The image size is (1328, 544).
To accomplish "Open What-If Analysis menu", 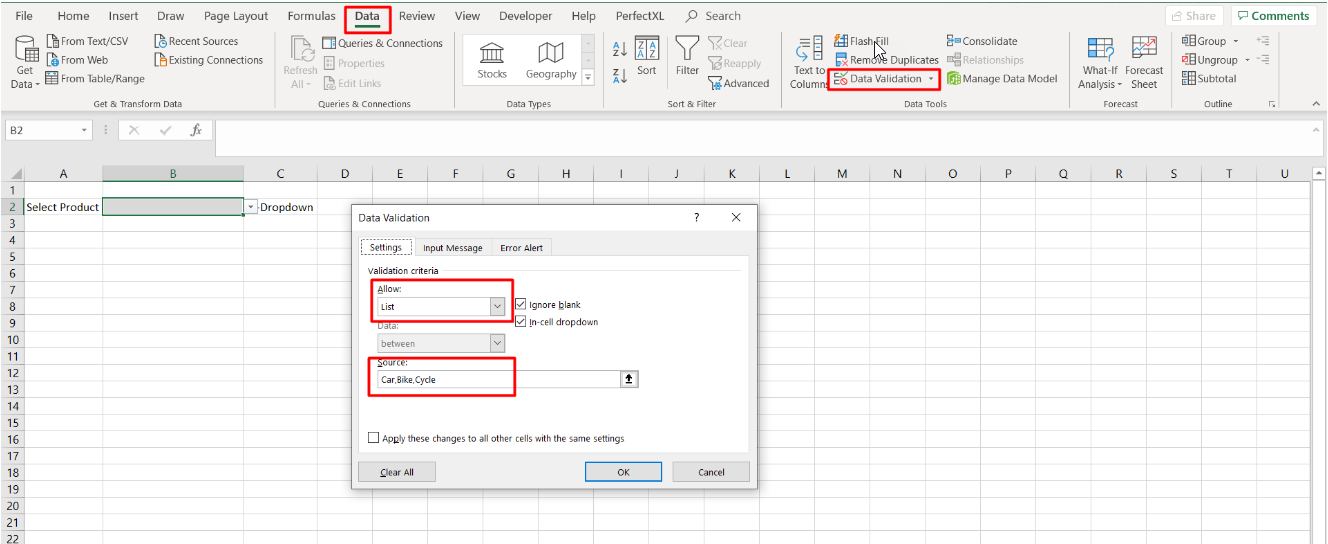I will [x=1100, y=63].
